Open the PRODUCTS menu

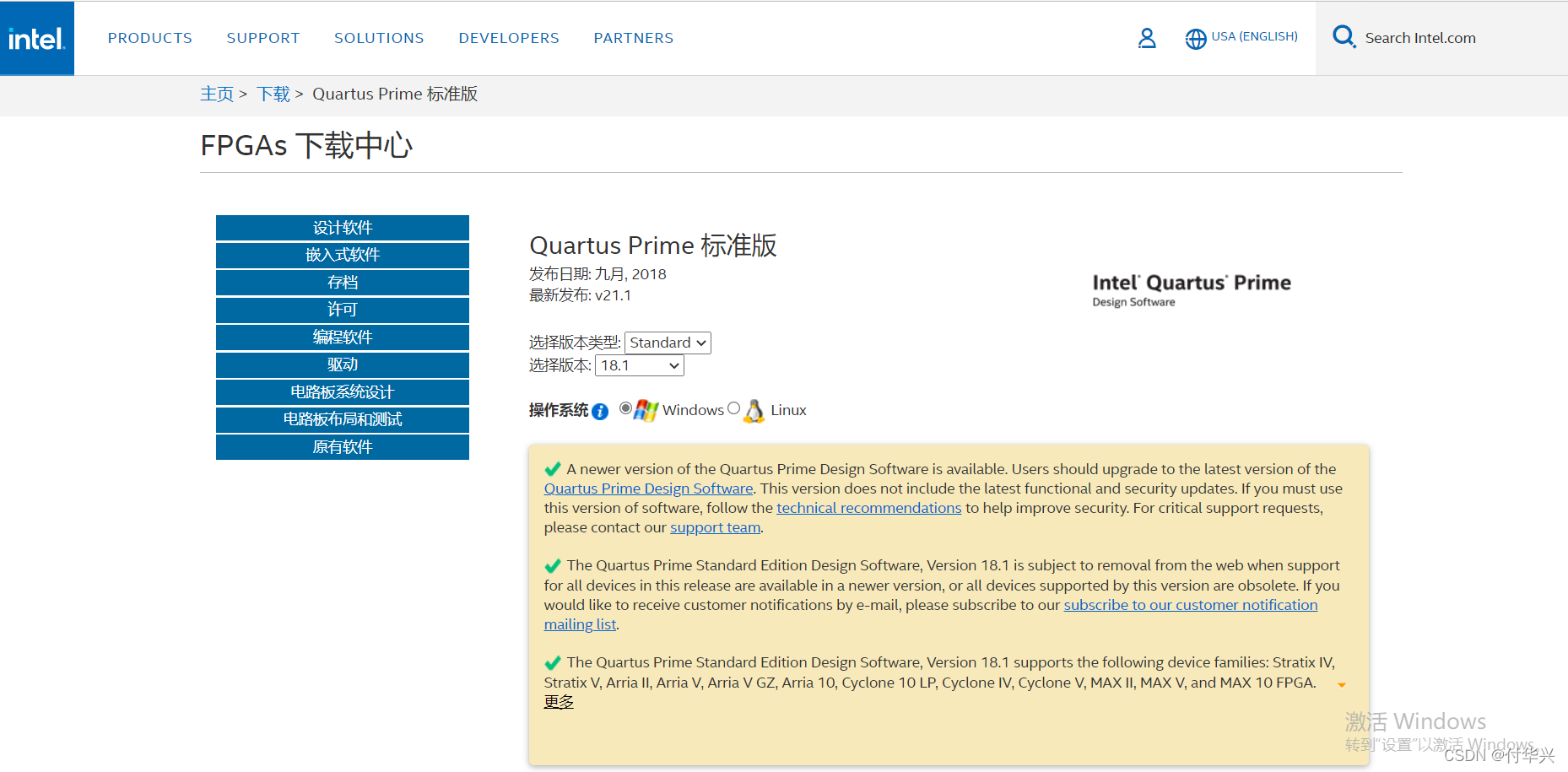[150, 38]
